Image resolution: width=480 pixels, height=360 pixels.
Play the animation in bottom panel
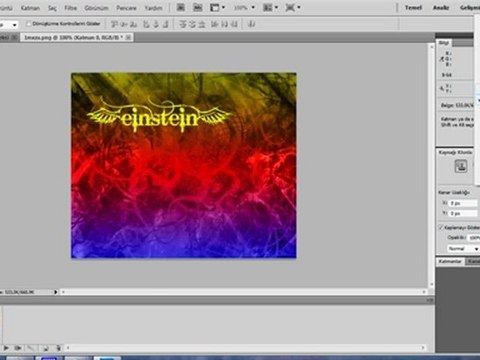pyautogui.click(x=6, y=348)
